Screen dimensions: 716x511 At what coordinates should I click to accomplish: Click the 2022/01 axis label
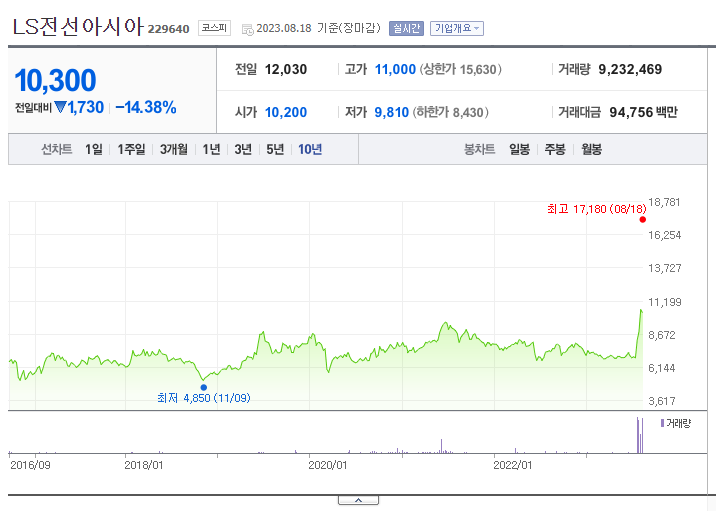coord(512,465)
